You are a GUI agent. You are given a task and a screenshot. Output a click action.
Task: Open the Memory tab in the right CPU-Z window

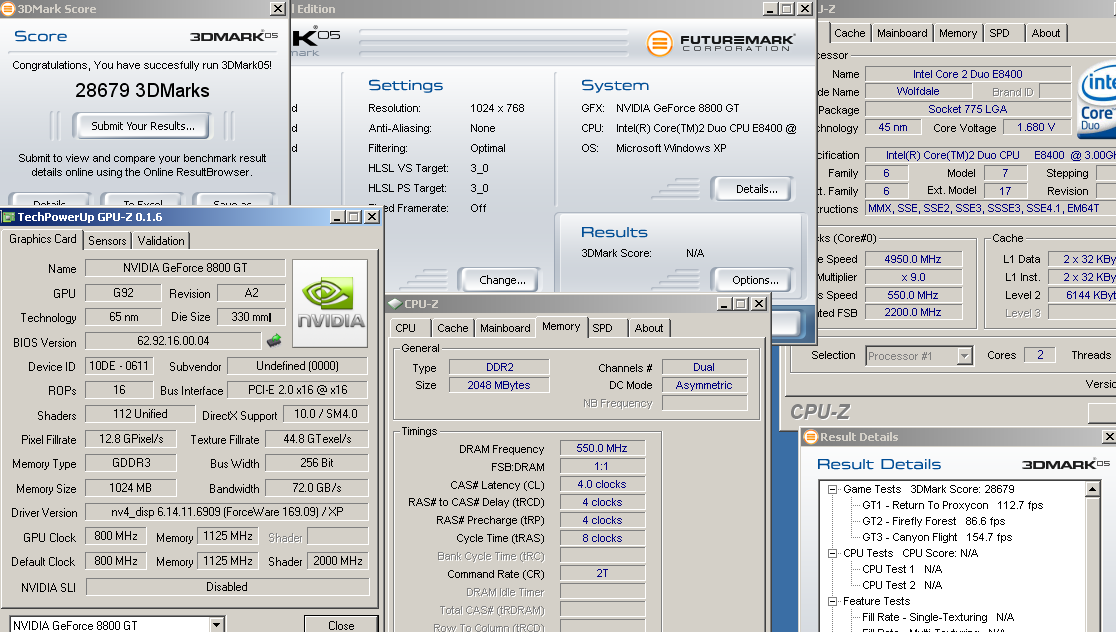click(957, 33)
